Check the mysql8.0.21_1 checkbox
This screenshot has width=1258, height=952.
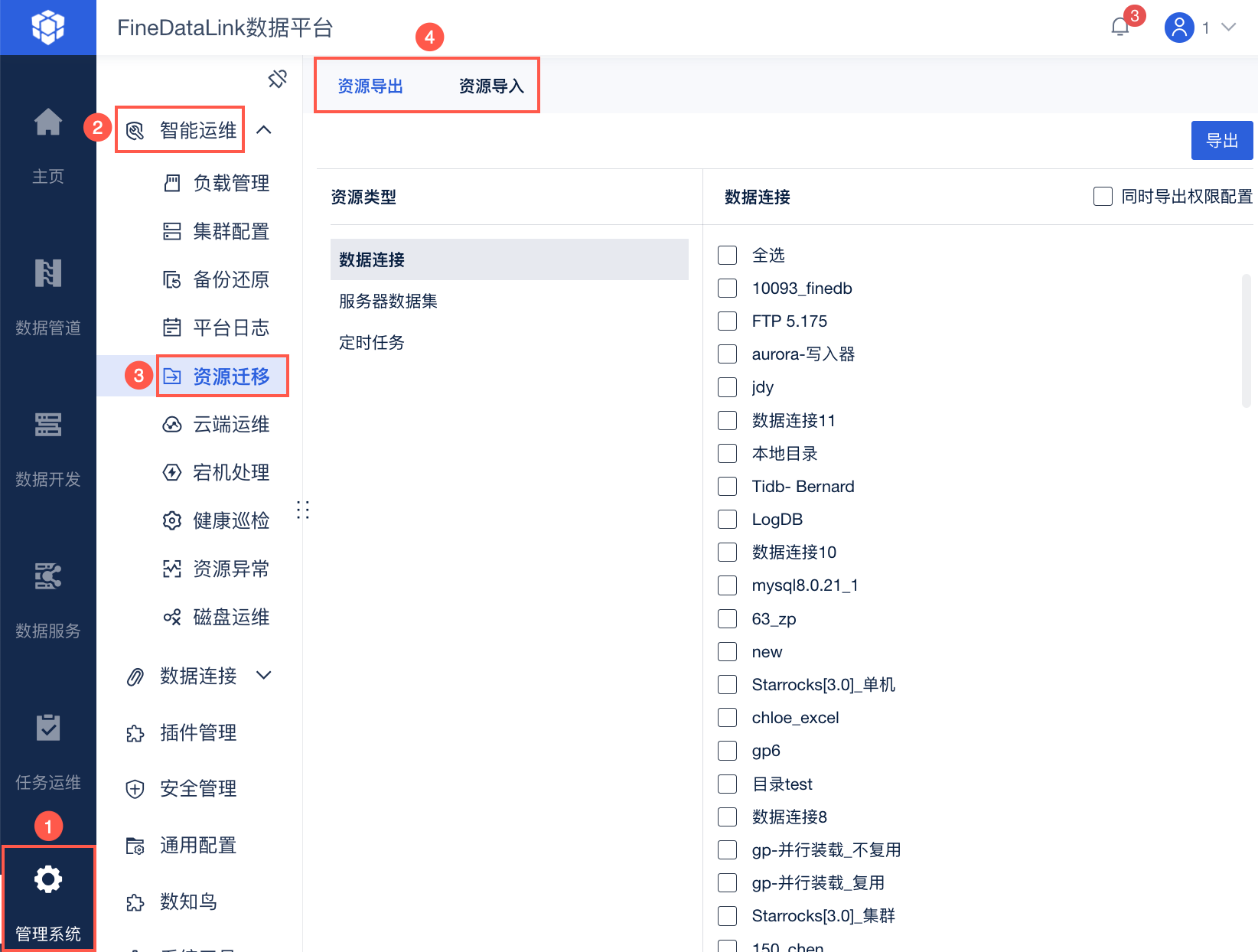pyautogui.click(x=728, y=585)
